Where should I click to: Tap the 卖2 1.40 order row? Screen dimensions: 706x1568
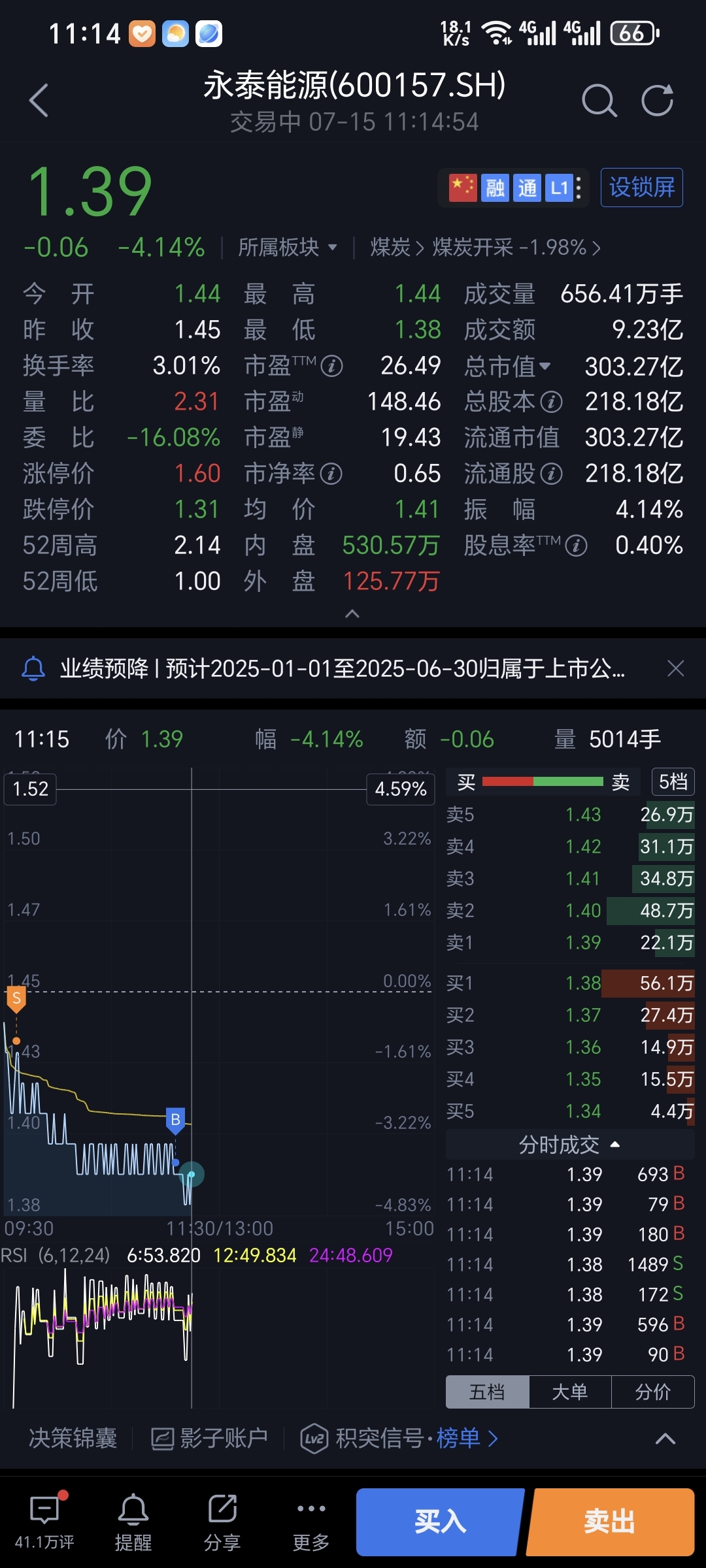coord(570,910)
